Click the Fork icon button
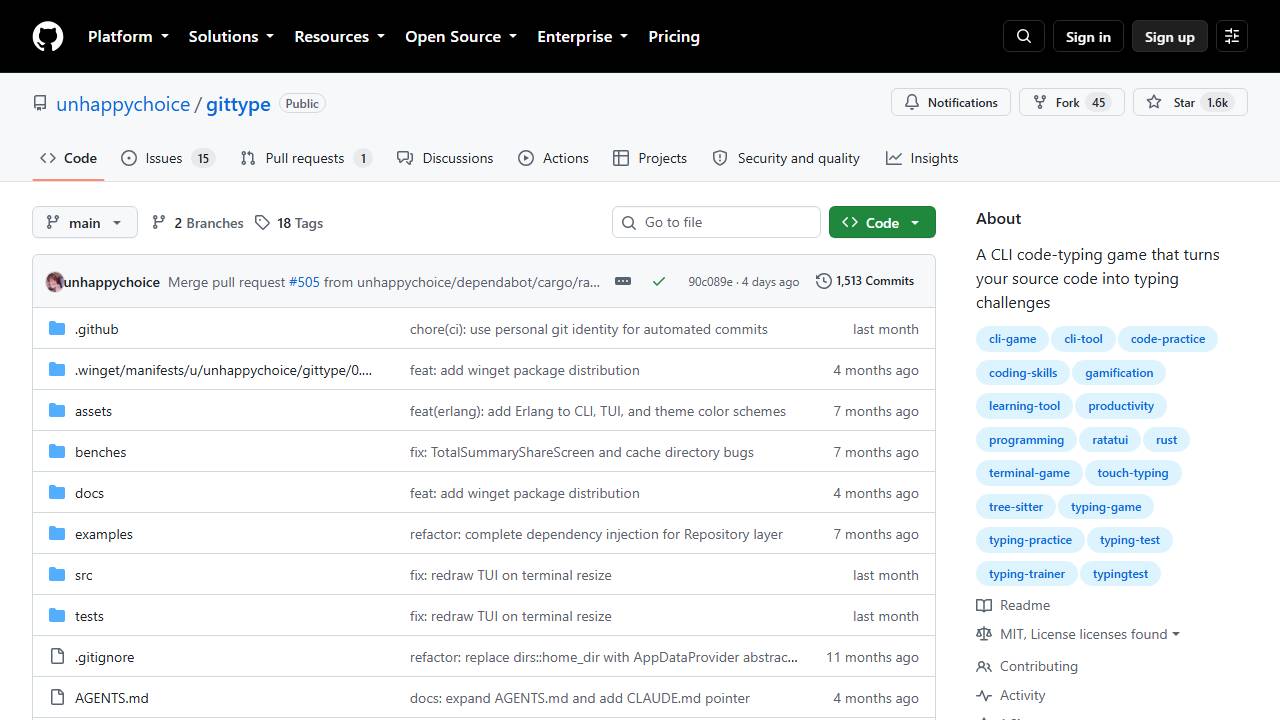Viewport: 1280px width, 720px height. click(x=1072, y=102)
